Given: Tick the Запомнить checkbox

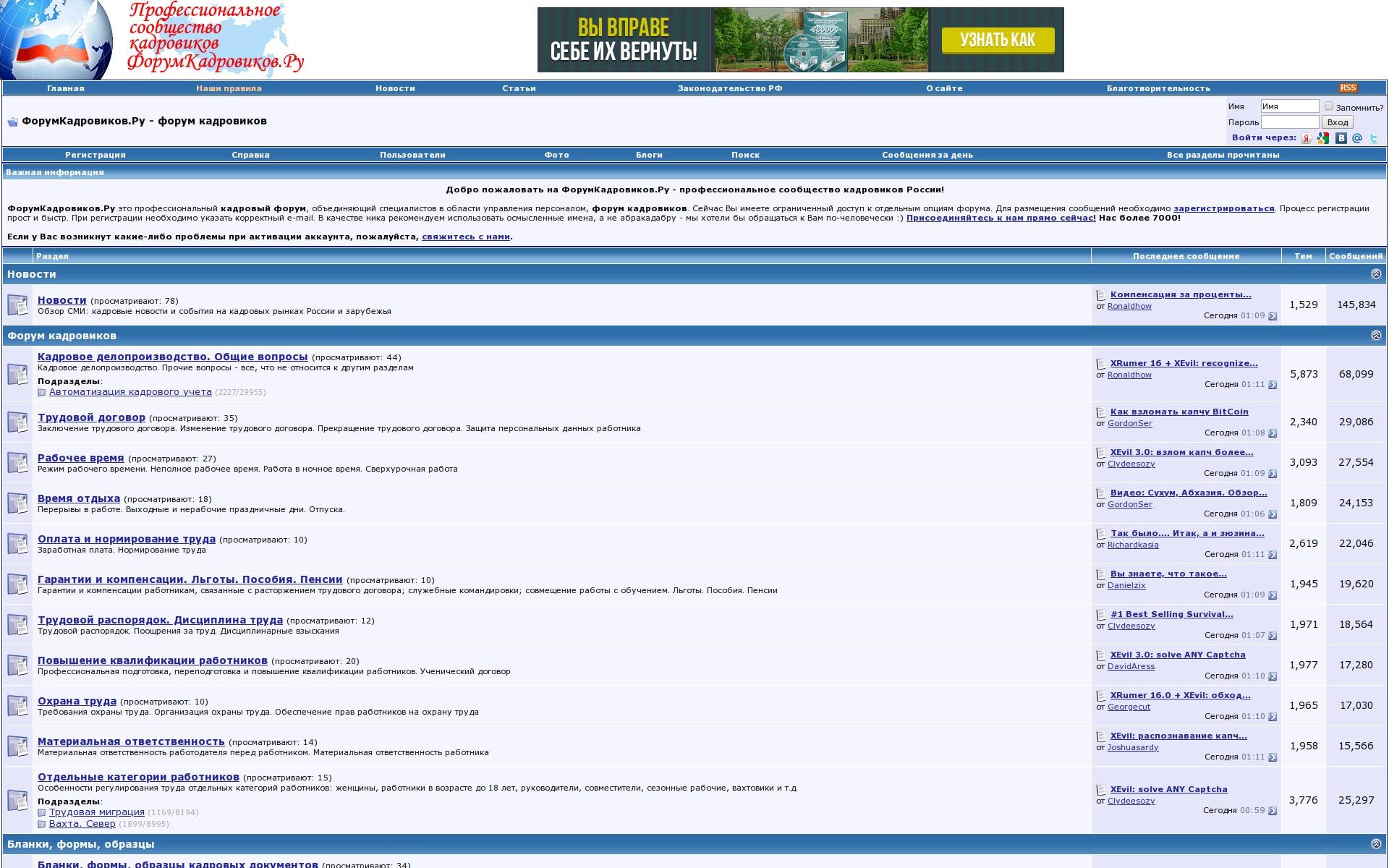Looking at the screenshot, I should click(x=1328, y=106).
